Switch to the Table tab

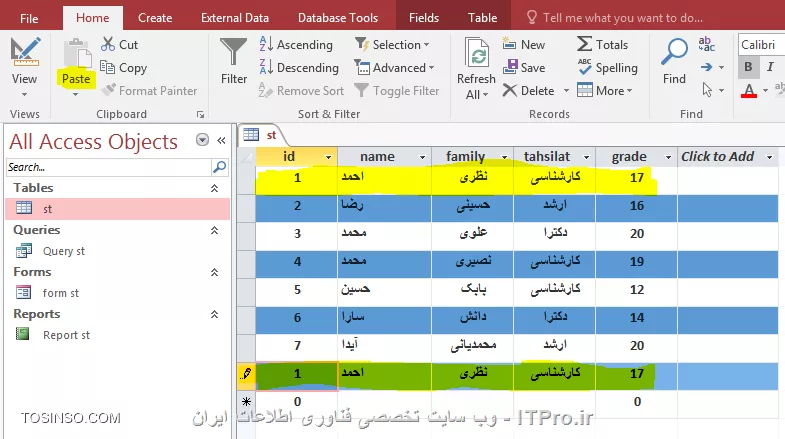[x=483, y=18]
